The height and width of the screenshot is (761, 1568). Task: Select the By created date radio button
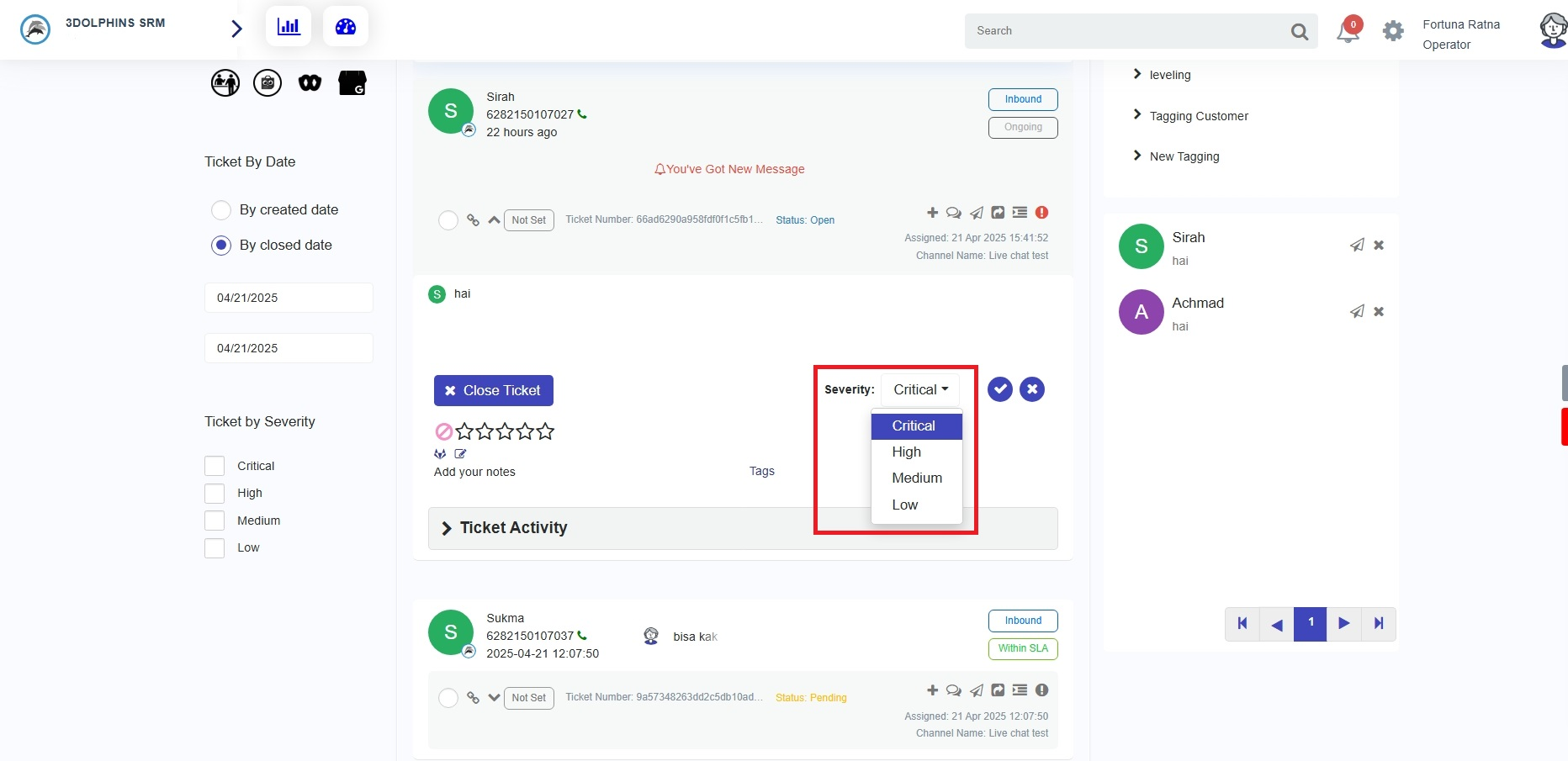coord(221,209)
